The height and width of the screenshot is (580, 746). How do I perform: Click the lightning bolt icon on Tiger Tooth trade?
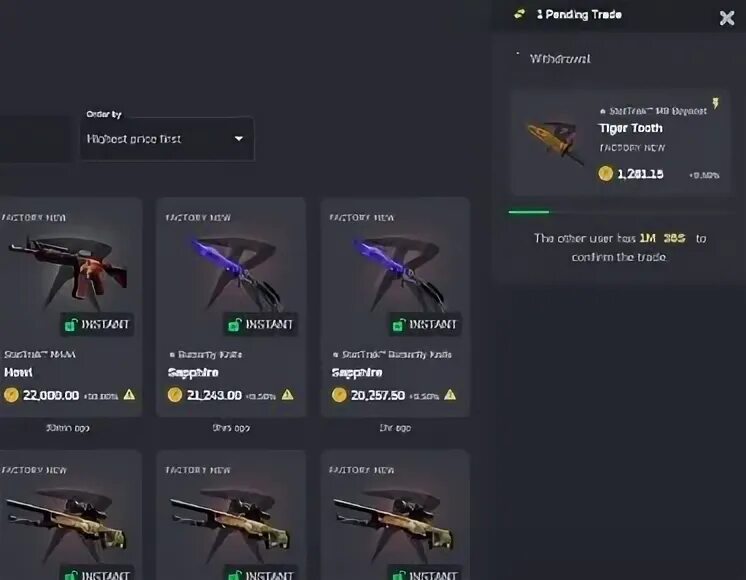coord(716,103)
